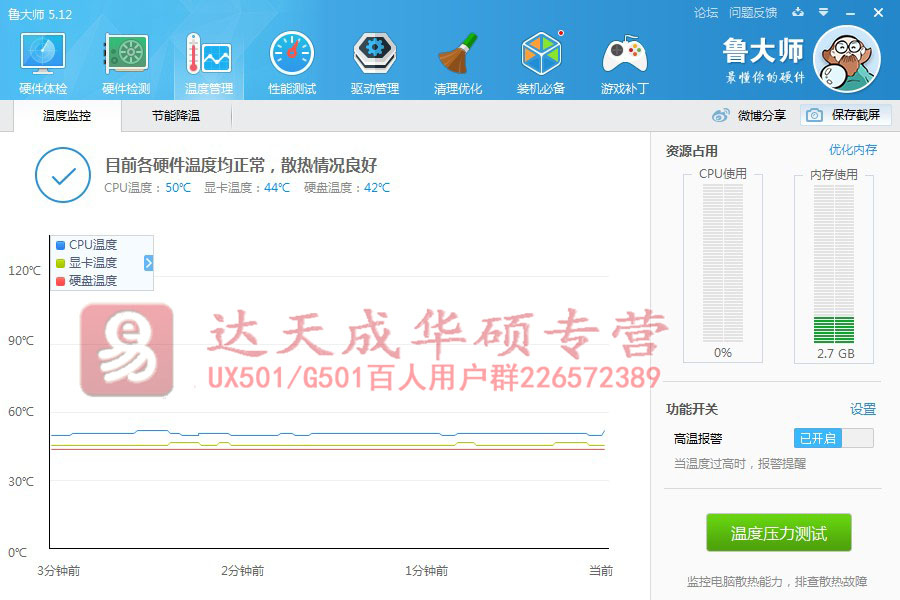The height and width of the screenshot is (600, 900).
Task: Click the blue checkmark status circle
Action: 63,175
